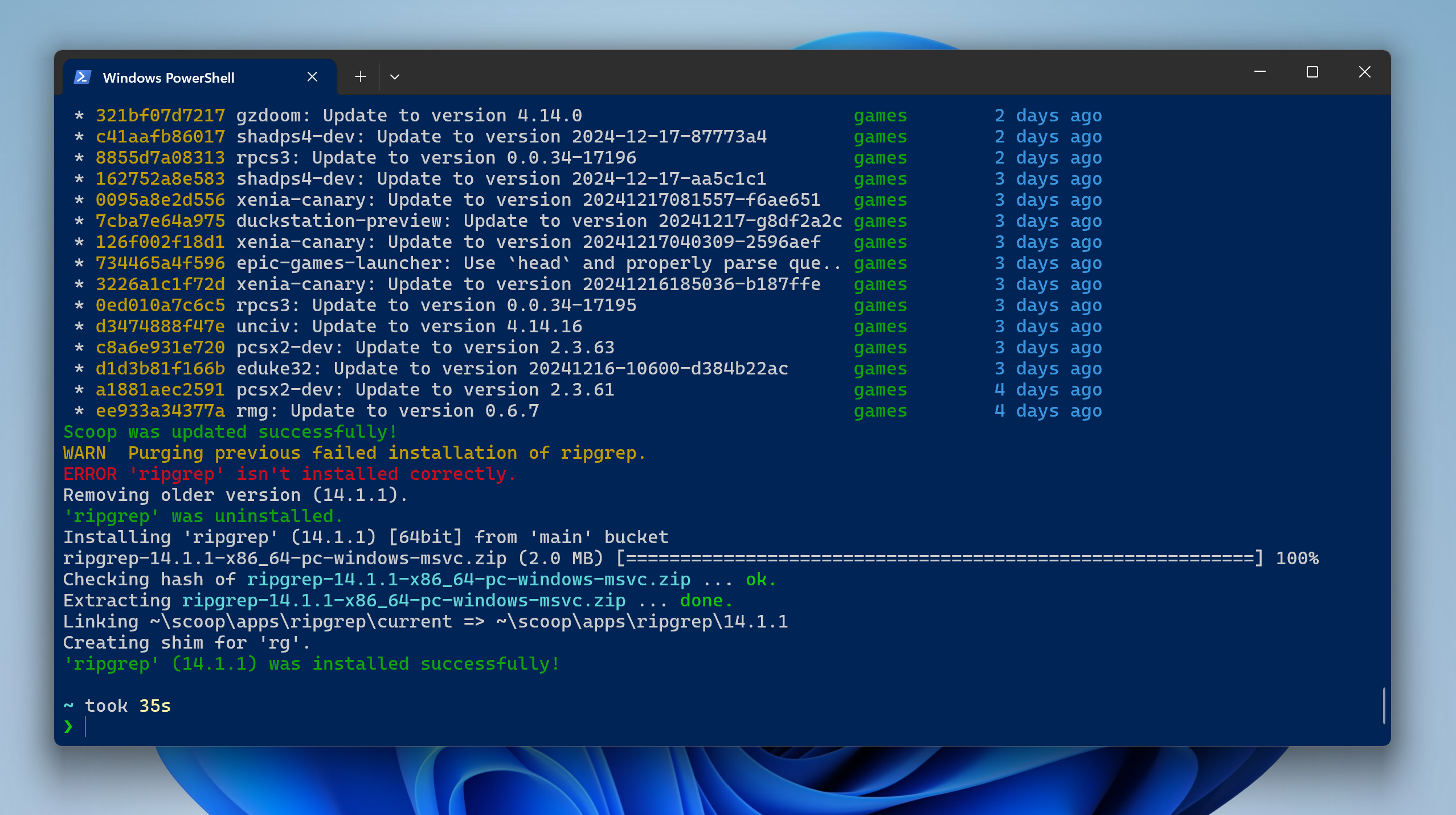1456x815 pixels.
Task: Click the 'took 35s' duration text
Action: (x=128, y=706)
